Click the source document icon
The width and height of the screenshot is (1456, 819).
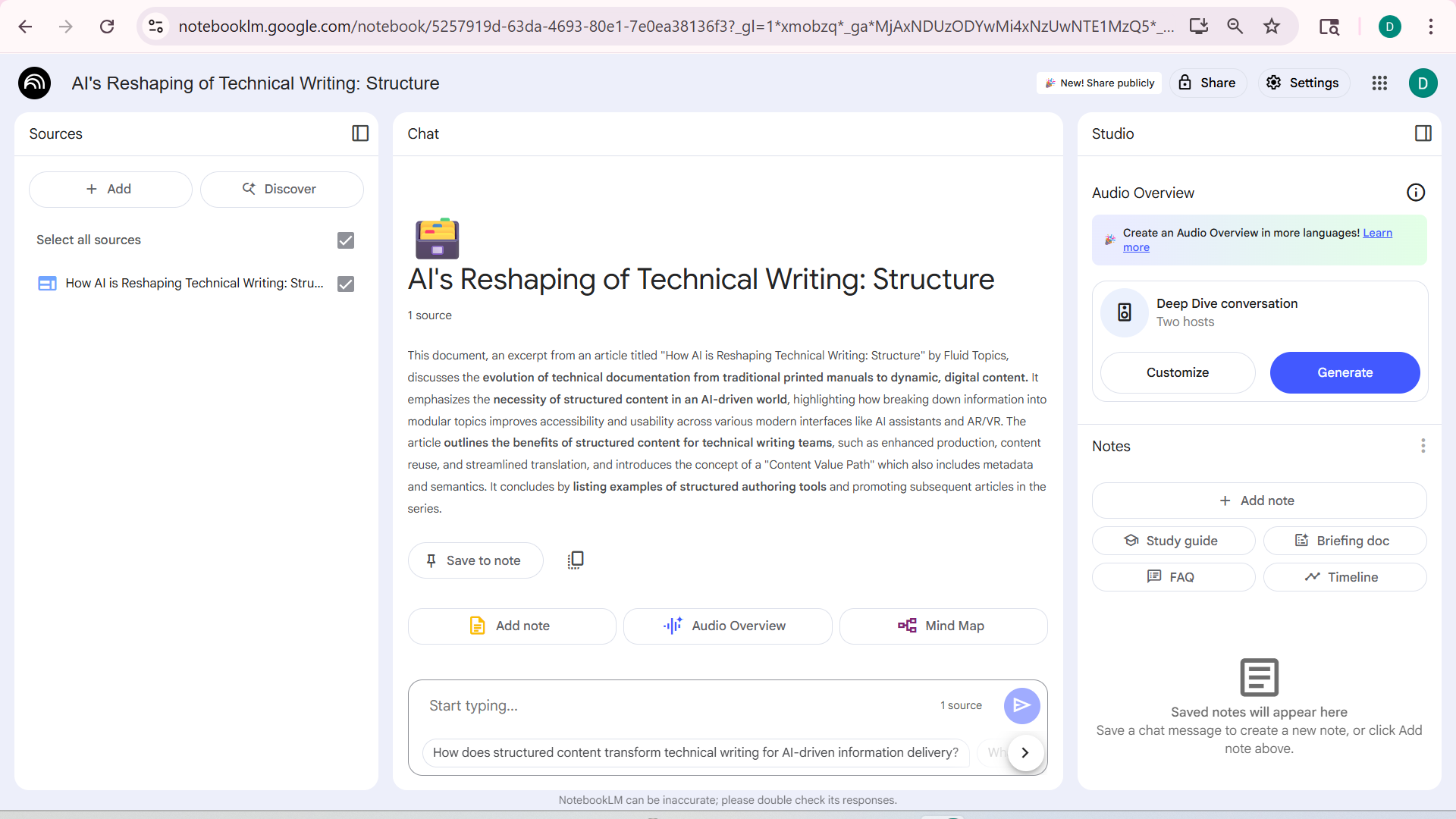[x=47, y=284]
